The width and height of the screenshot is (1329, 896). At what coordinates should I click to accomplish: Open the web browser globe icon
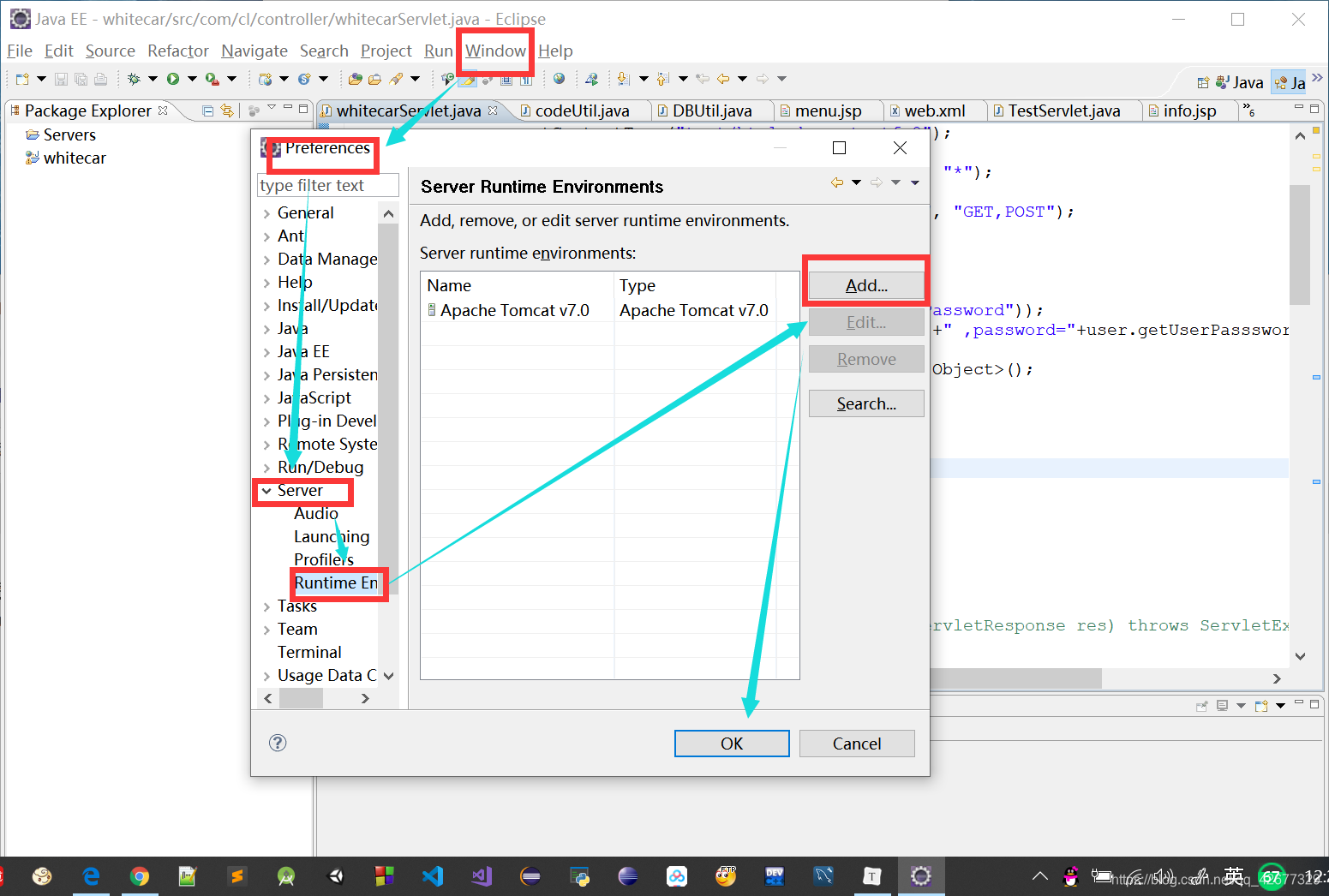click(x=559, y=79)
